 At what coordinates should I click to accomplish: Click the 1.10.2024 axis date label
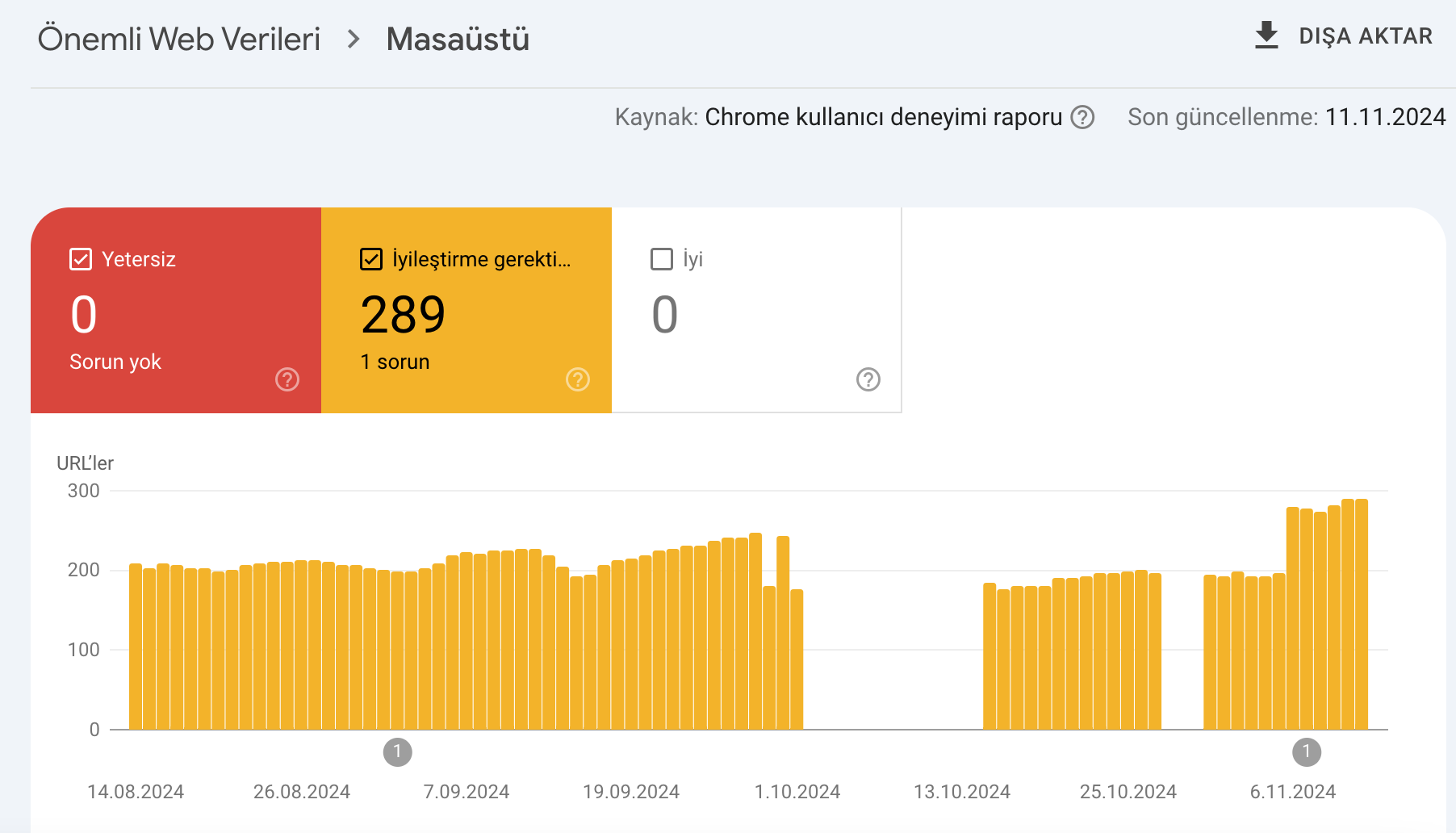pyautogui.click(x=797, y=792)
